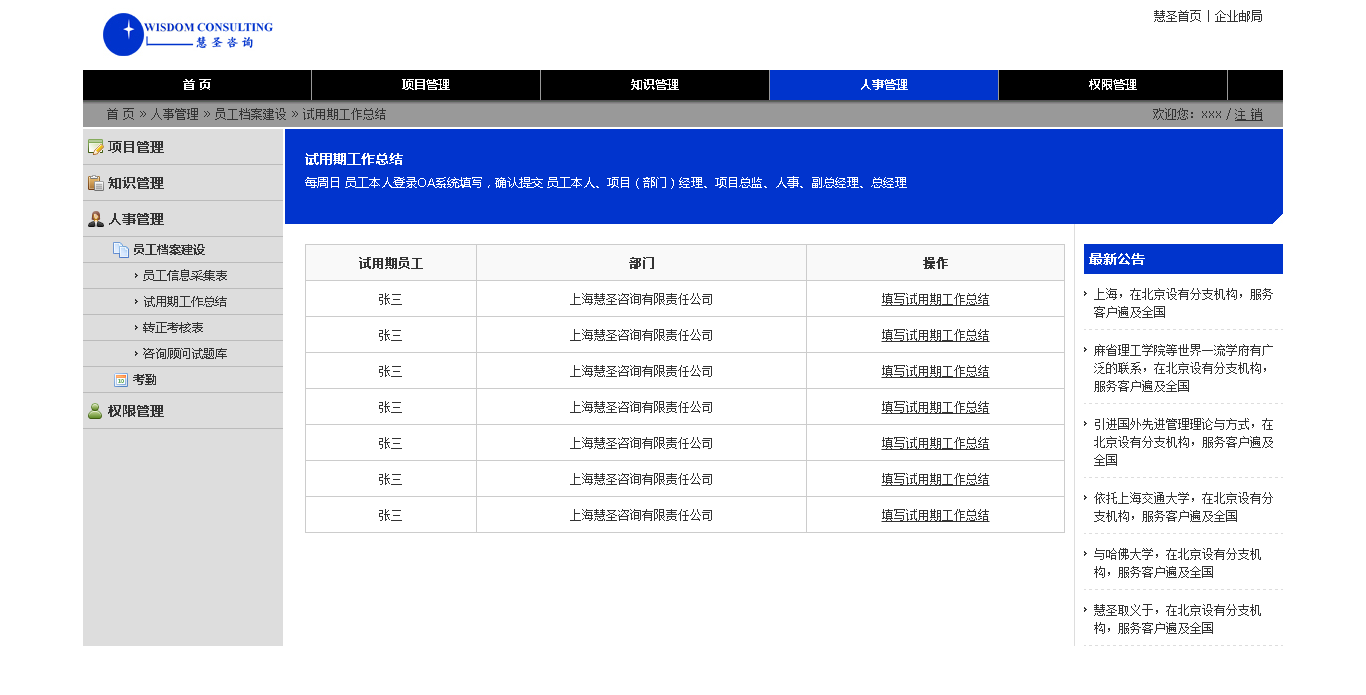Click the 项目管理 sidebar notepad icon

(x=96, y=147)
